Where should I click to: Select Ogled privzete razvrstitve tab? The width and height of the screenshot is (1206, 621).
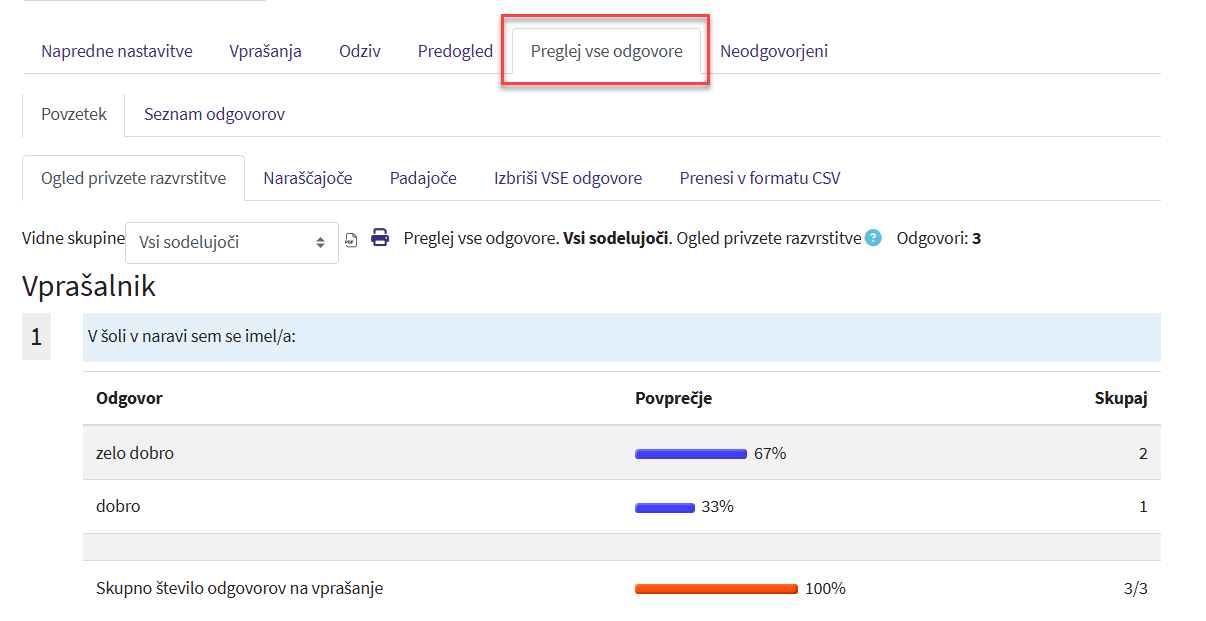(133, 178)
